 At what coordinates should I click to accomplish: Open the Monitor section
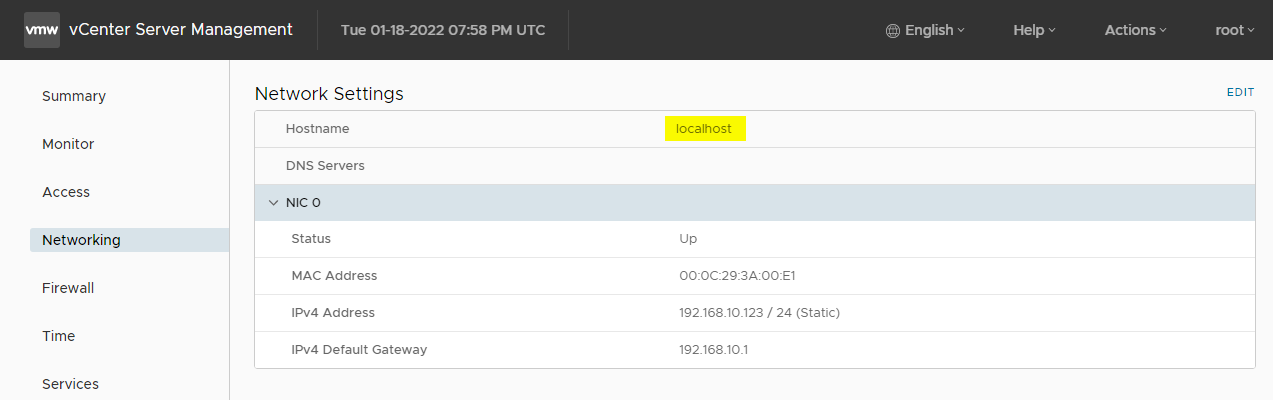[68, 144]
